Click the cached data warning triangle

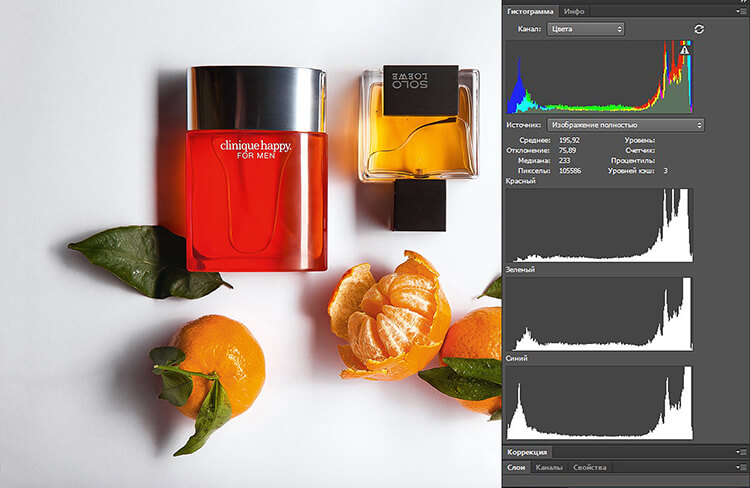[684, 49]
